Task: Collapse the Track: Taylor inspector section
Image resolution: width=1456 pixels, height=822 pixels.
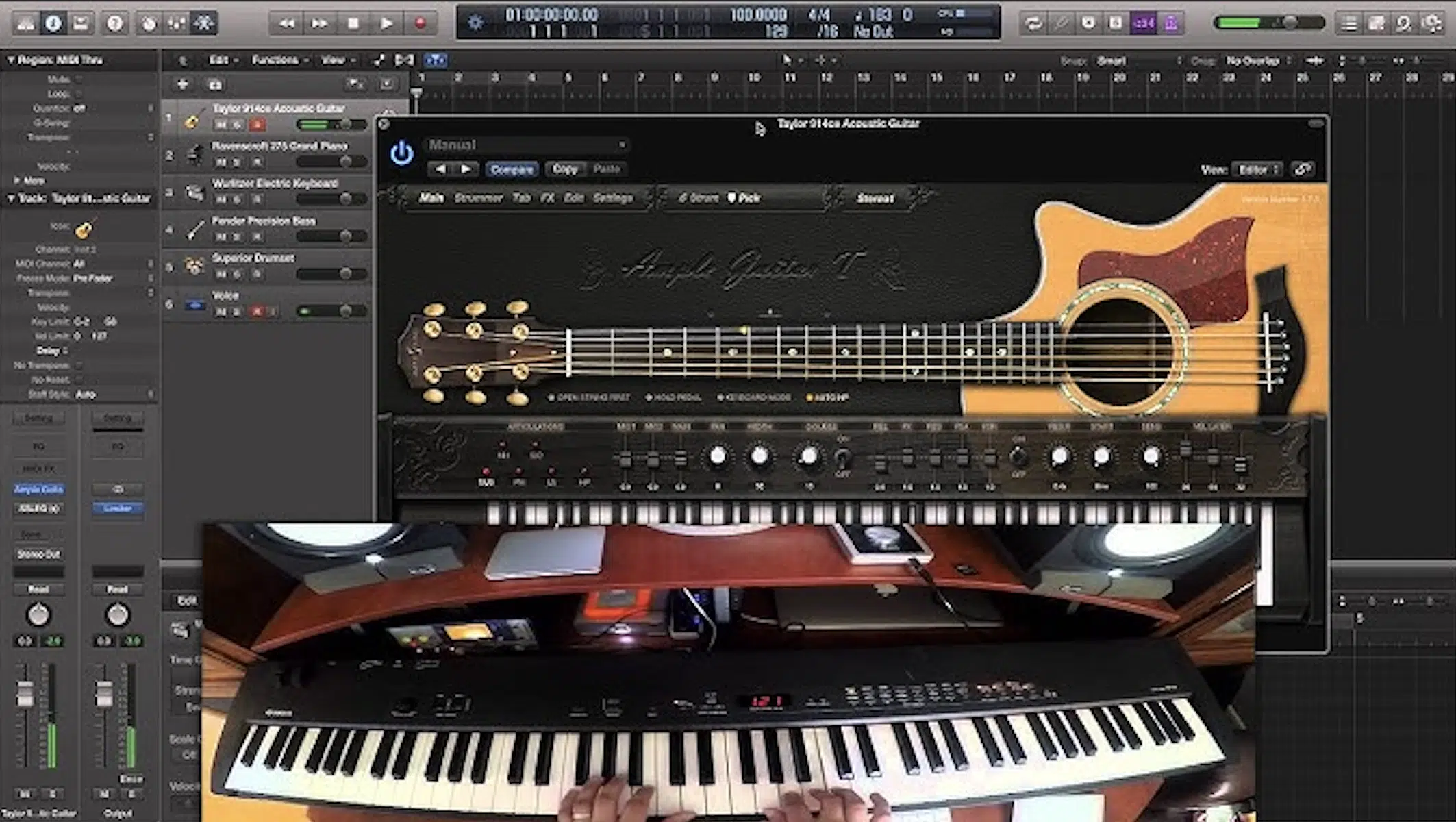Action: click(x=11, y=198)
